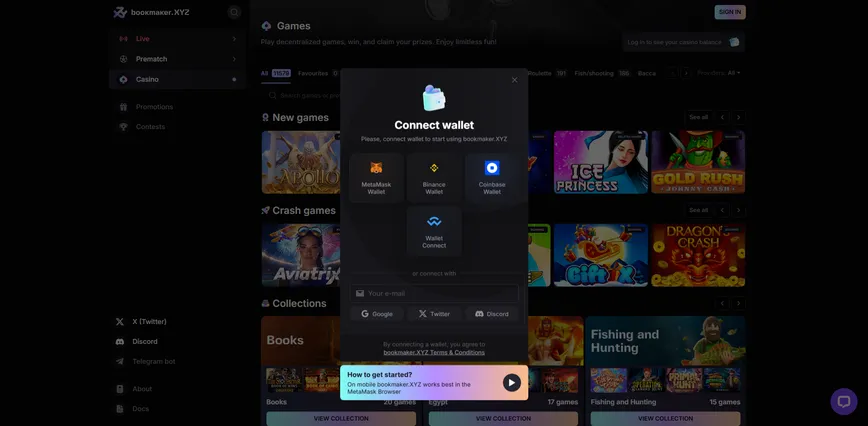Click the game search field

click(x=303, y=95)
